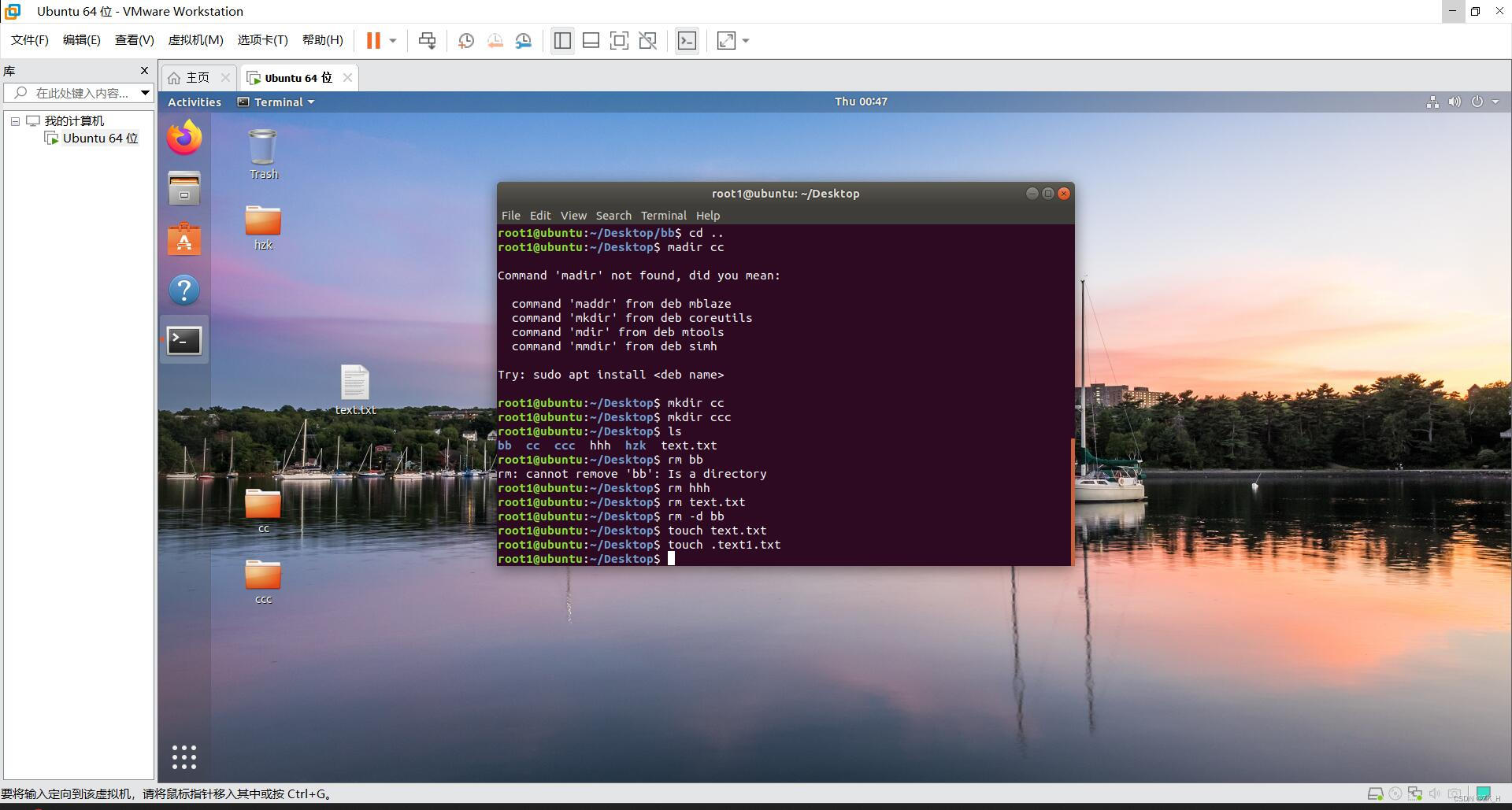
Task: Open the terminal Terminal menu
Action: (x=663, y=216)
